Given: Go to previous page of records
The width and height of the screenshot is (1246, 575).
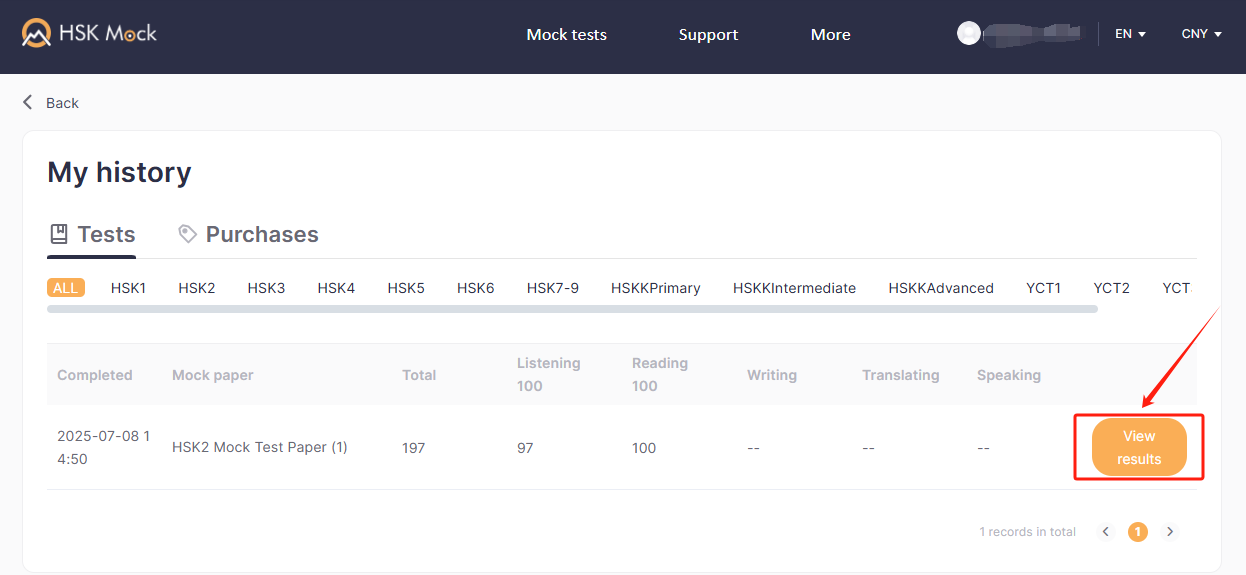Looking at the screenshot, I should [x=1106, y=532].
